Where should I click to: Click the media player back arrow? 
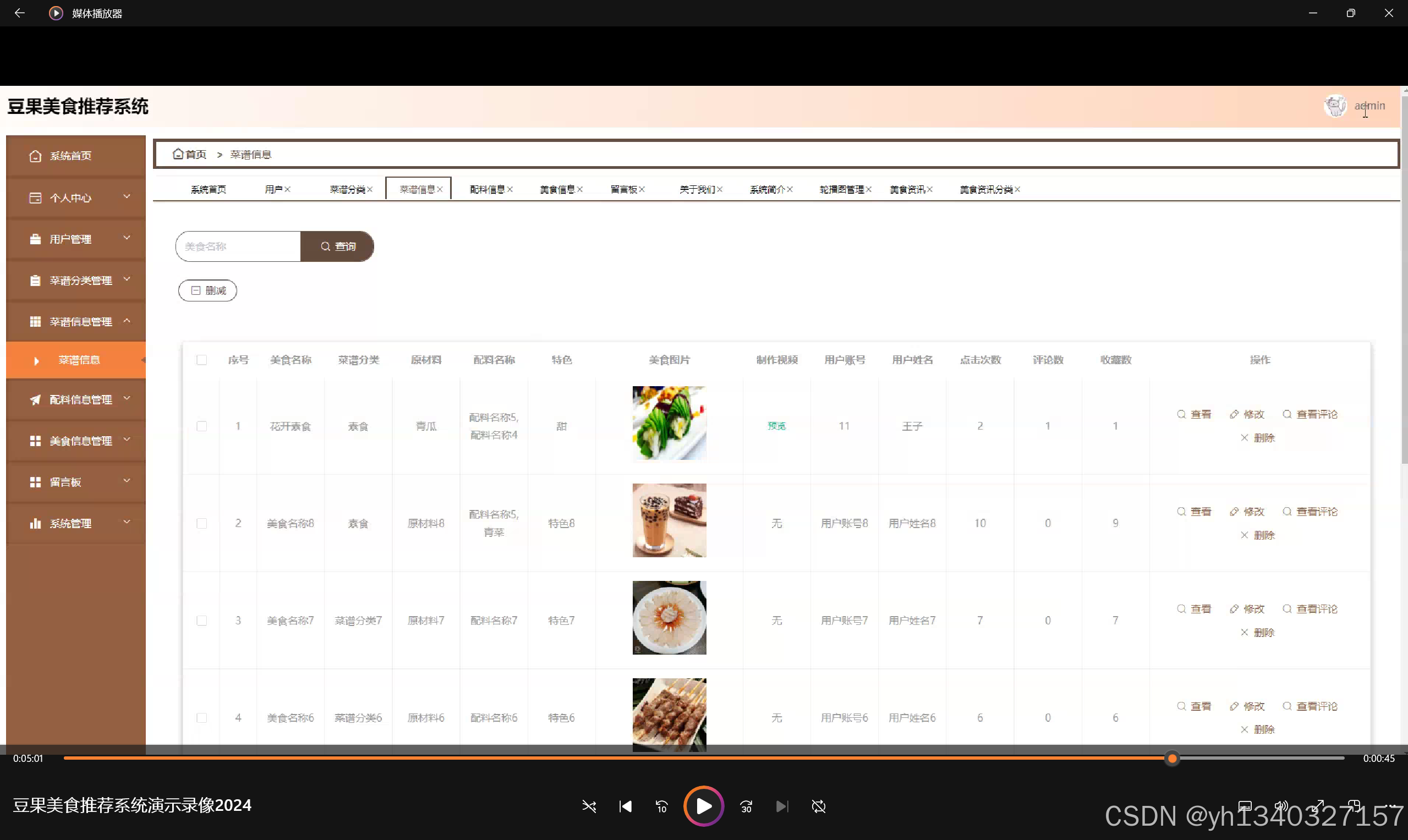click(x=20, y=13)
